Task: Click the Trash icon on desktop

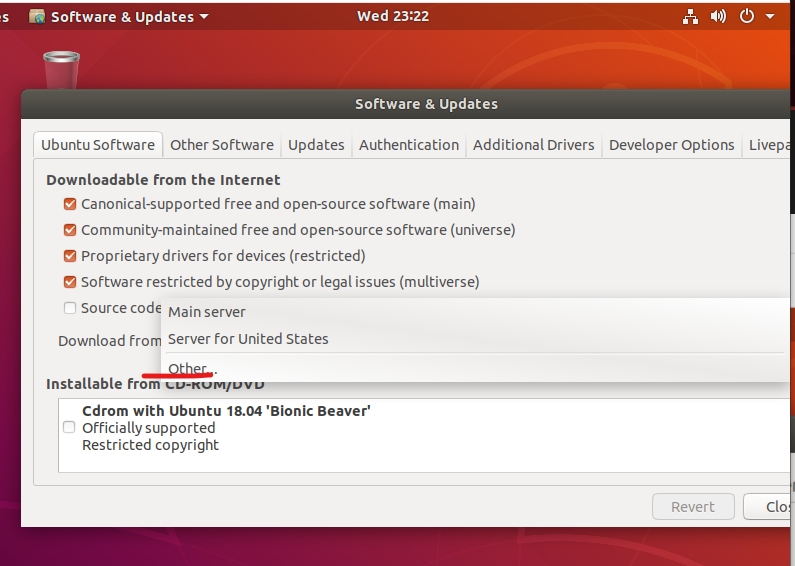Action: coord(61,70)
